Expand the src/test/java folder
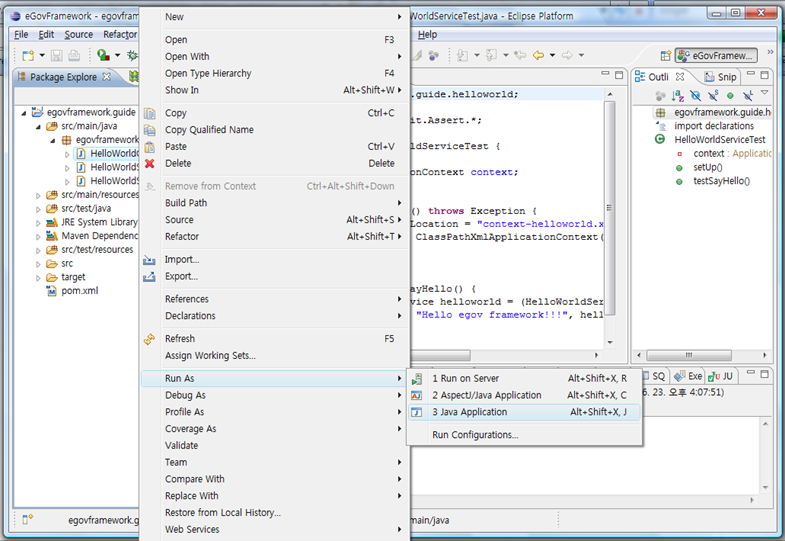The height and width of the screenshot is (541, 785). pyautogui.click(x=39, y=208)
